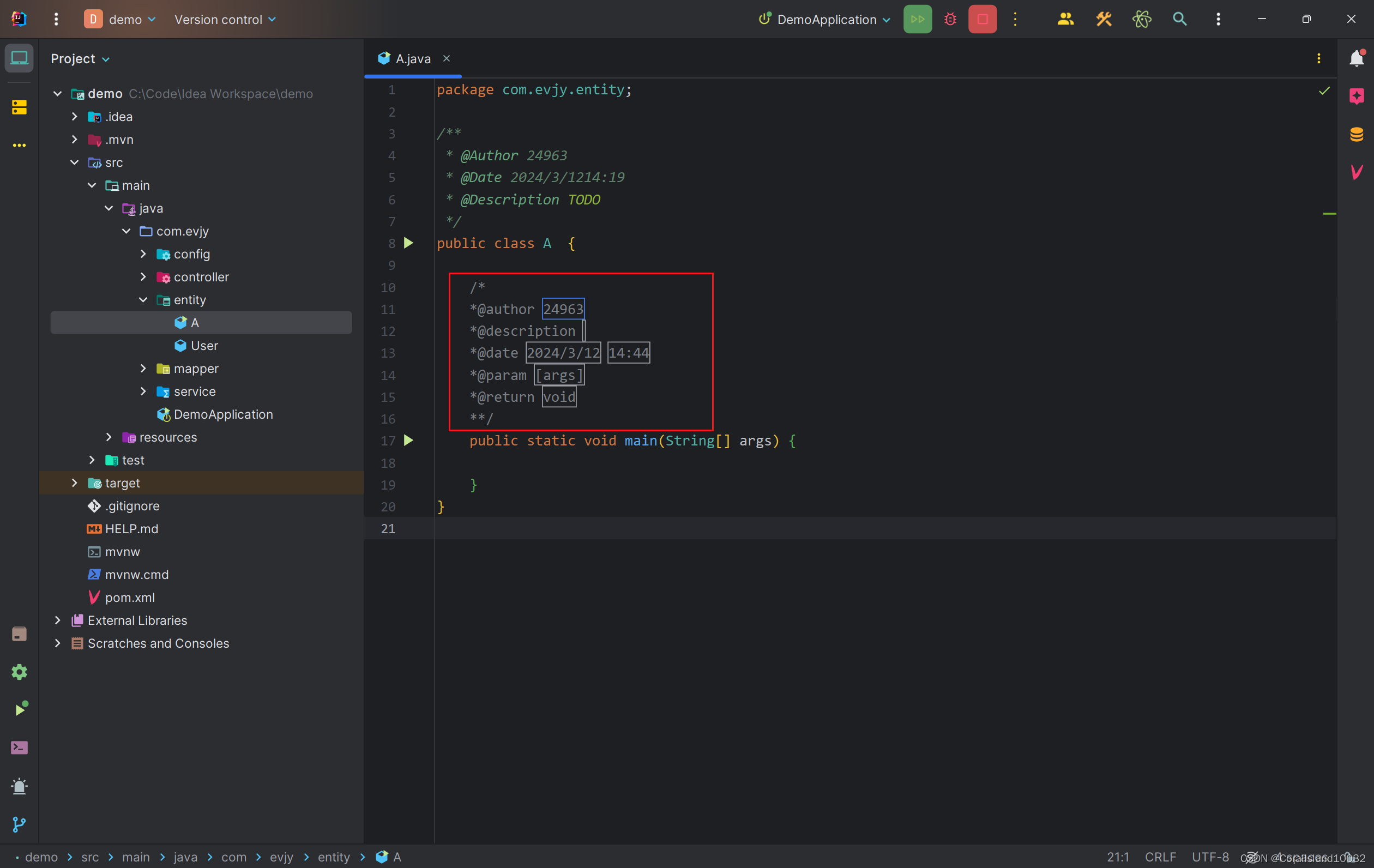Open the build tools hammer-wrench icon

pyautogui.click(x=1104, y=20)
